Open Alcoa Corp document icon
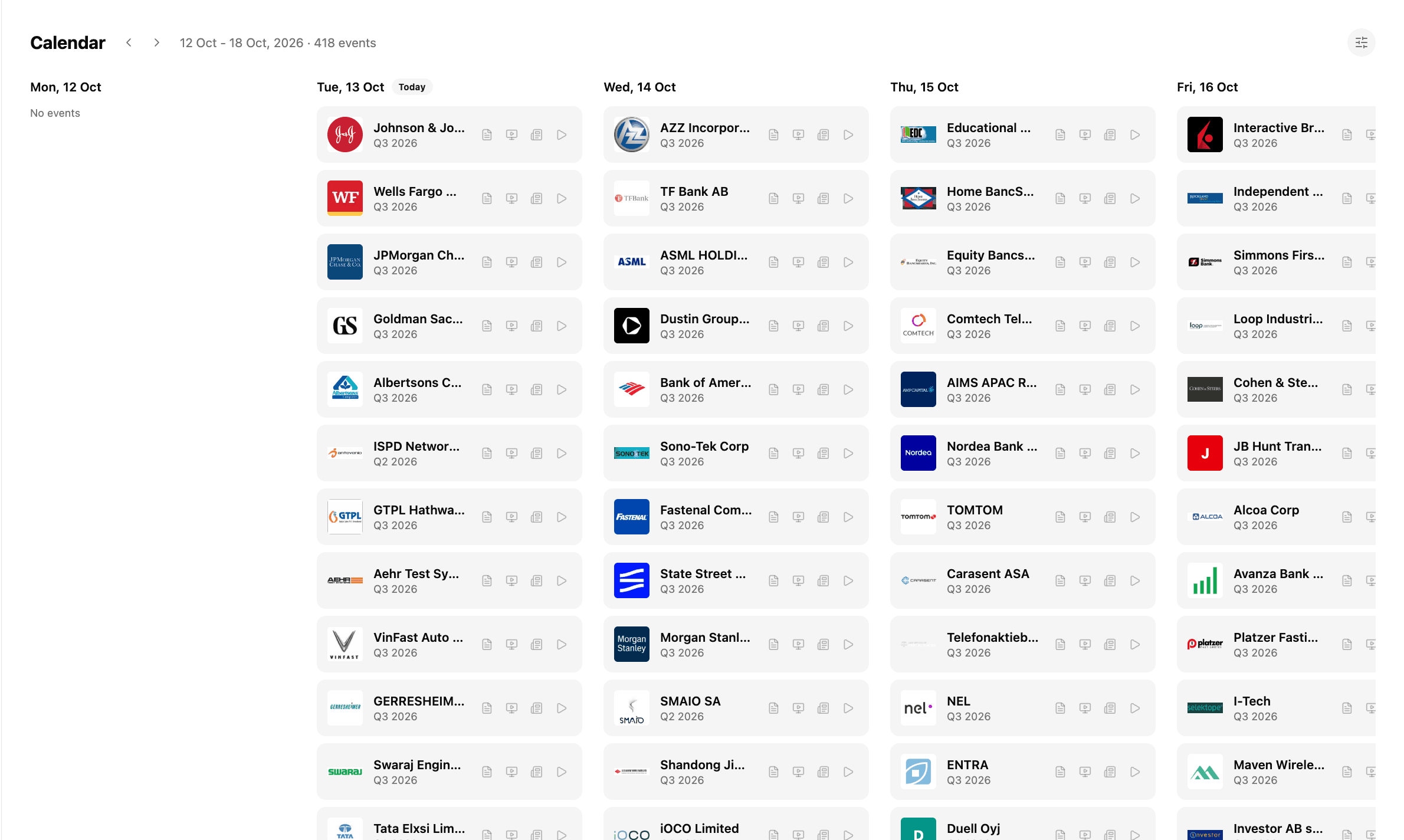This screenshot has width=1404, height=840. [x=1347, y=517]
